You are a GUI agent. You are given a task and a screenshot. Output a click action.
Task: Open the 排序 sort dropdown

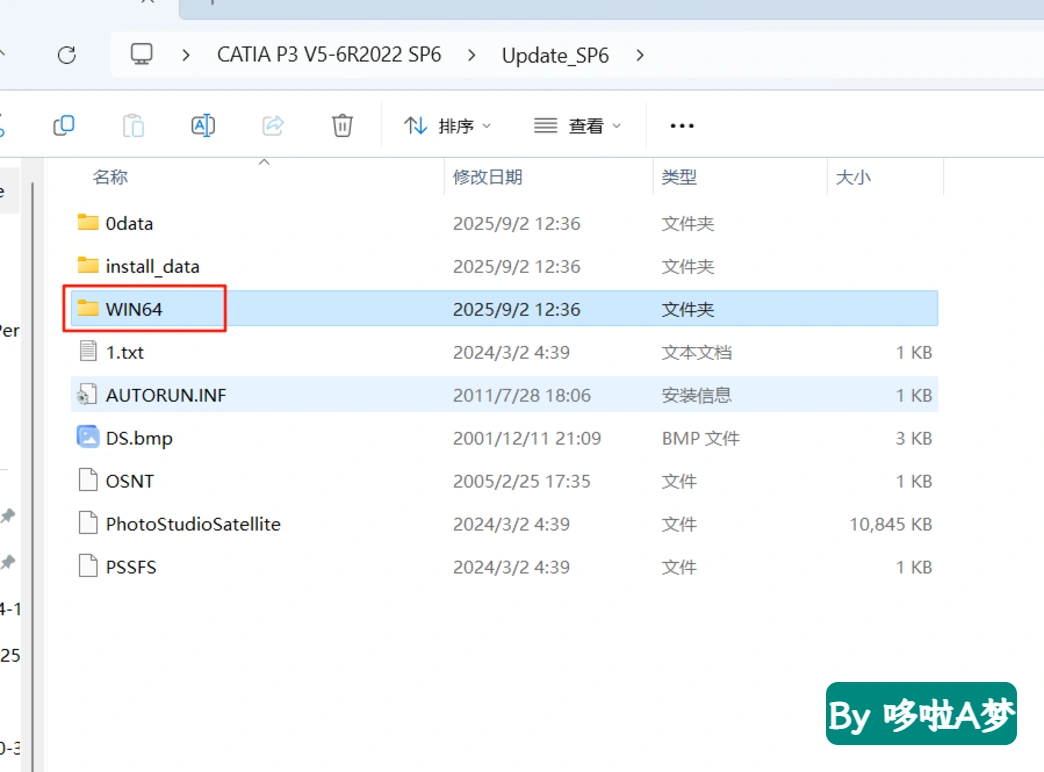tap(447, 125)
